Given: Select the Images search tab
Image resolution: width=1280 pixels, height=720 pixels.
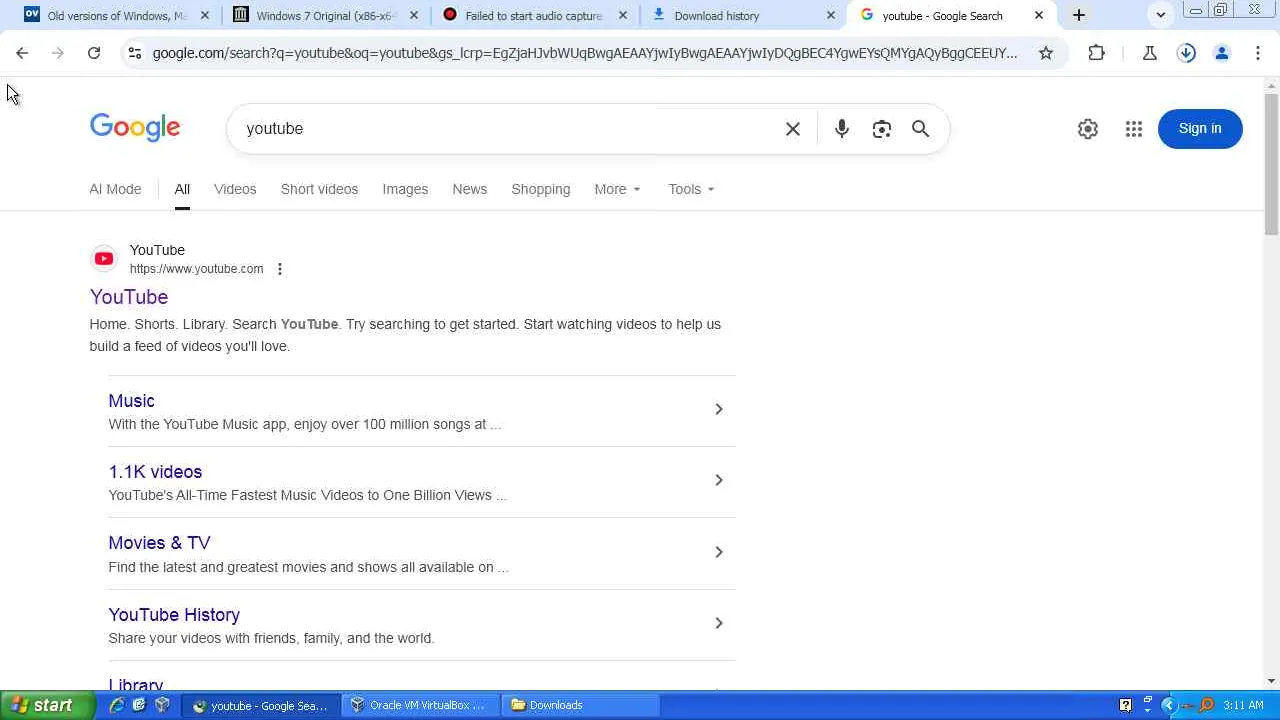Looking at the screenshot, I should [405, 189].
